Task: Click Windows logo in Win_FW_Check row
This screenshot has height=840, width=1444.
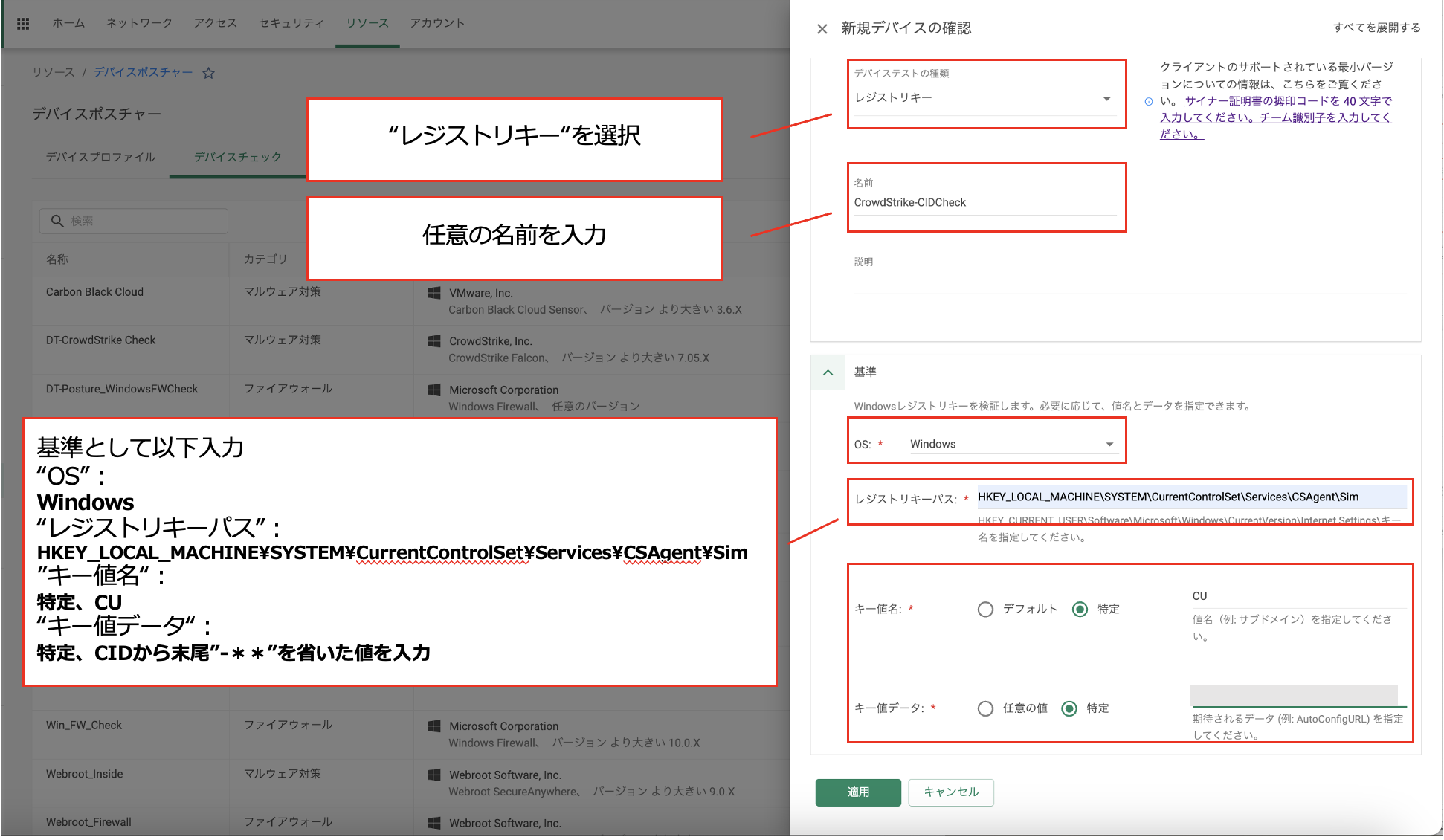Action: [x=434, y=726]
